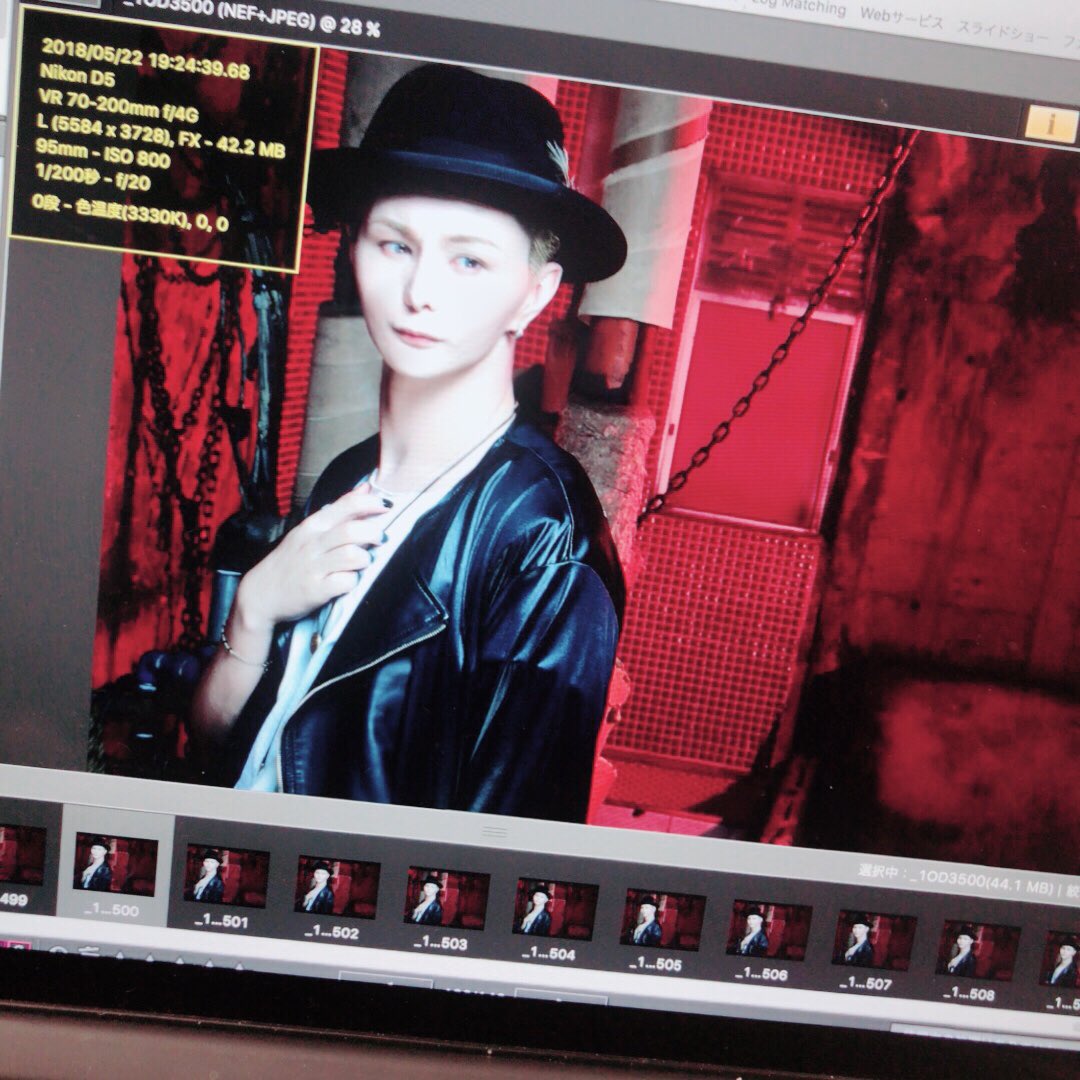This screenshot has height=1080, width=1080.
Task: Select filmstrip thumbnail _1...507
Action: (873, 940)
